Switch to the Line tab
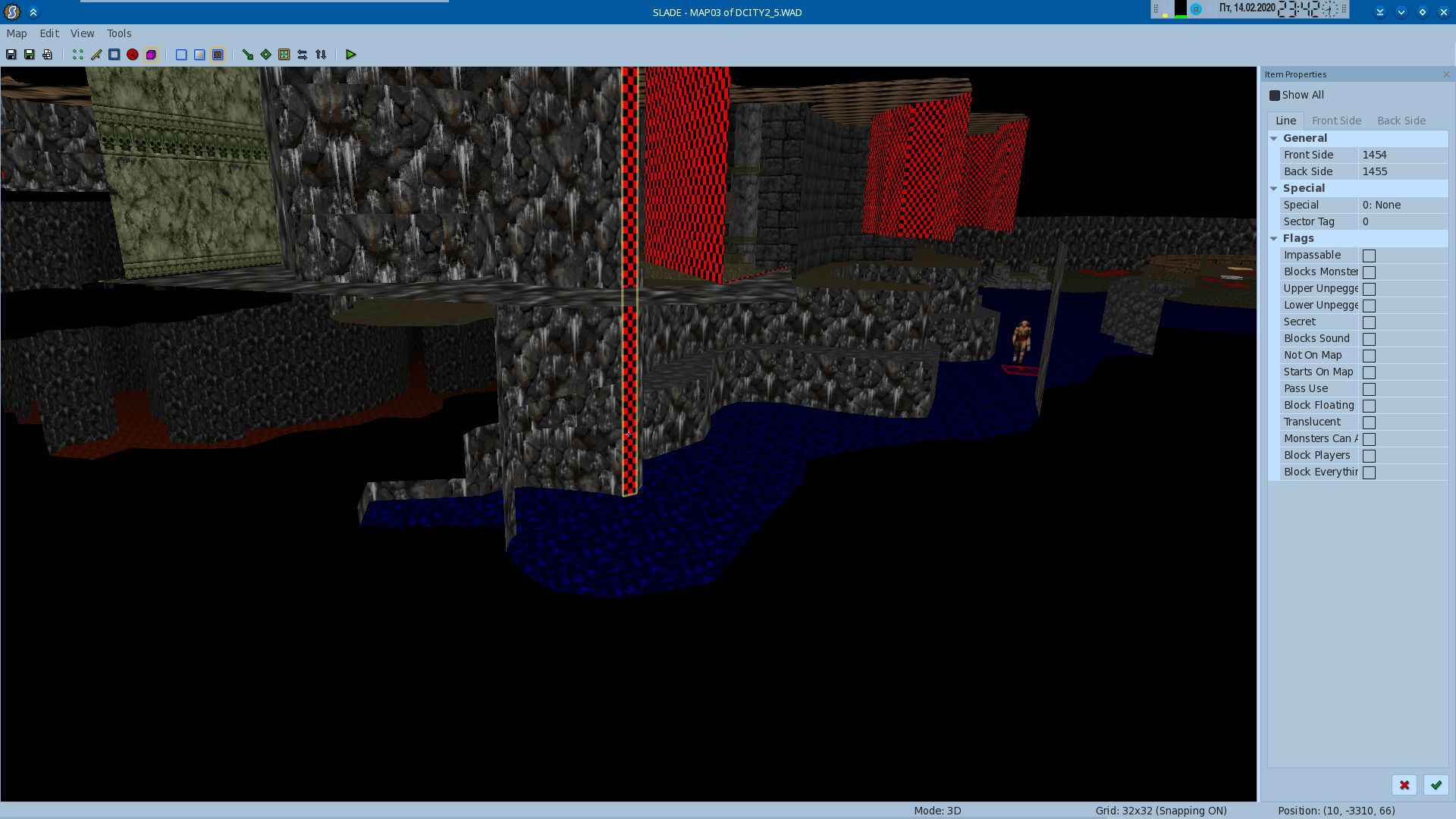The height and width of the screenshot is (819, 1456). pyautogui.click(x=1285, y=121)
